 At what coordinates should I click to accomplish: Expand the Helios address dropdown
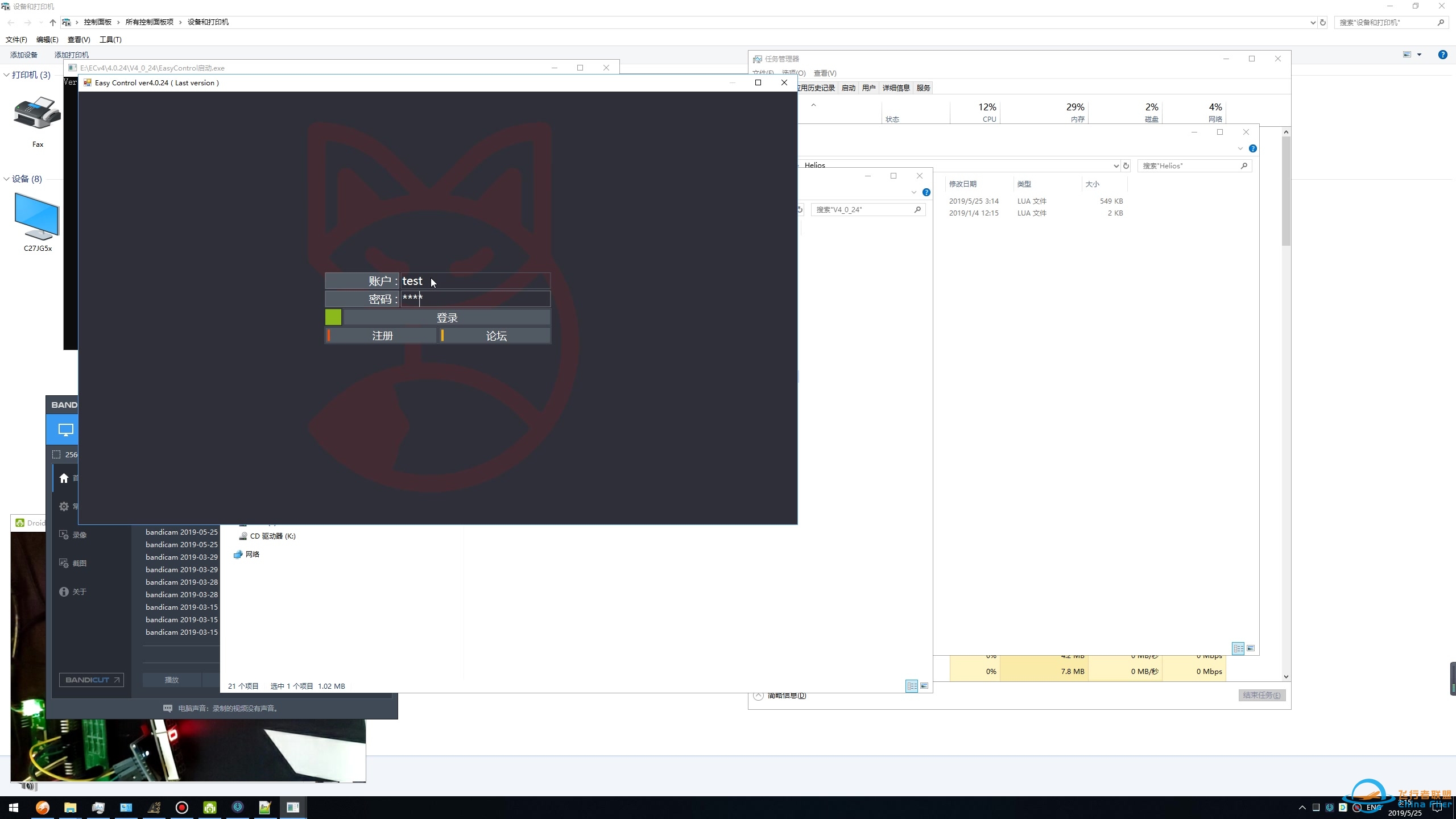(x=1115, y=166)
